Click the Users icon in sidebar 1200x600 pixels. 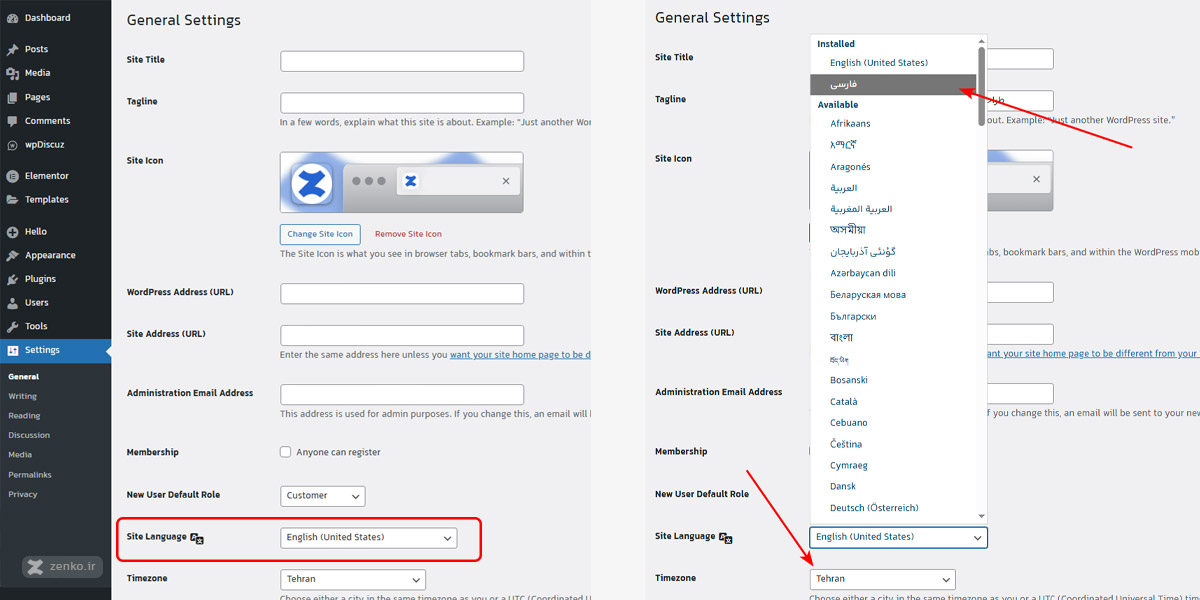click(12, 303)
